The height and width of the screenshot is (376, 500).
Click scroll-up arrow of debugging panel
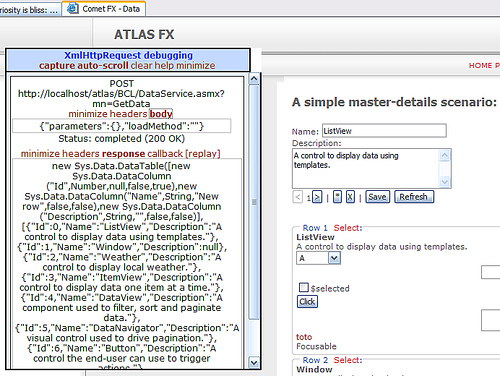254,79
